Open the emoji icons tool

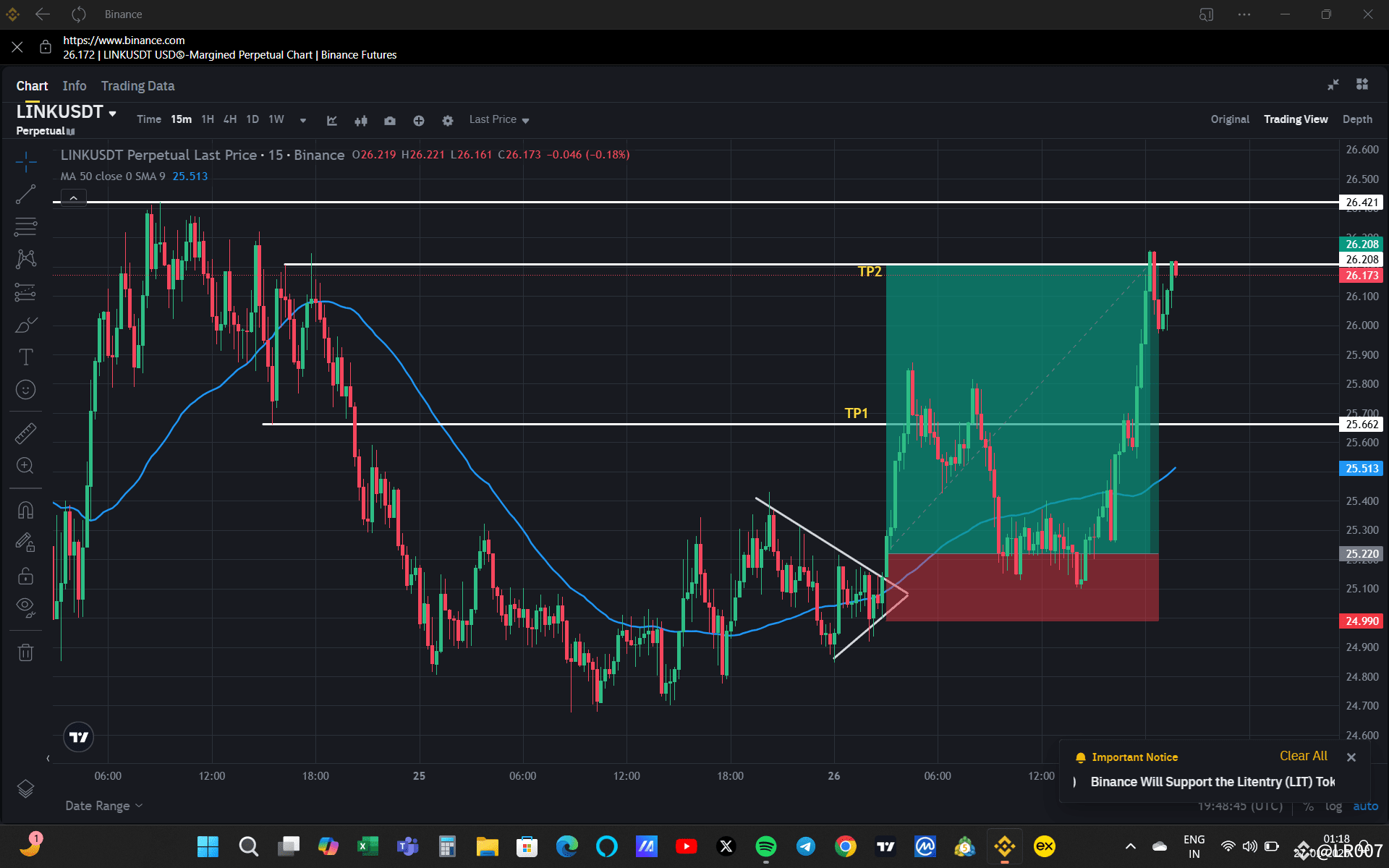tap(26, 390)
